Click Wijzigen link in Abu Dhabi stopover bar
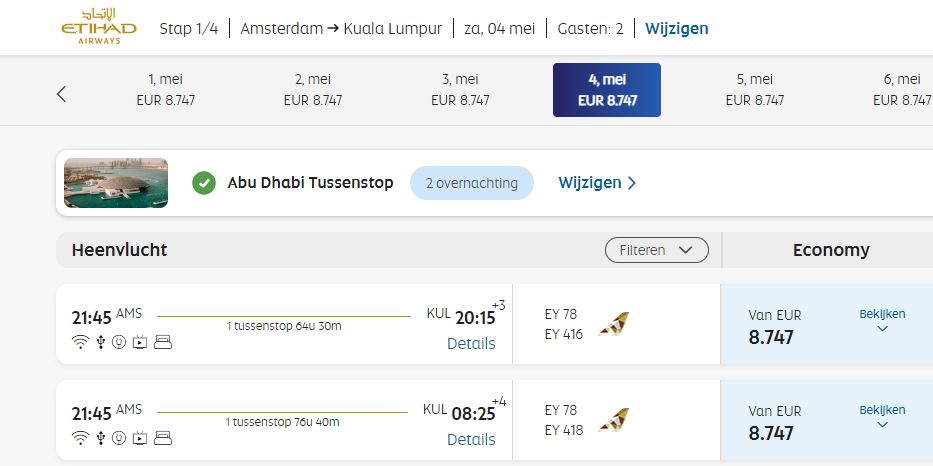Screen dimensions: 933x466 pyautogui.click(x=597, y=183)
